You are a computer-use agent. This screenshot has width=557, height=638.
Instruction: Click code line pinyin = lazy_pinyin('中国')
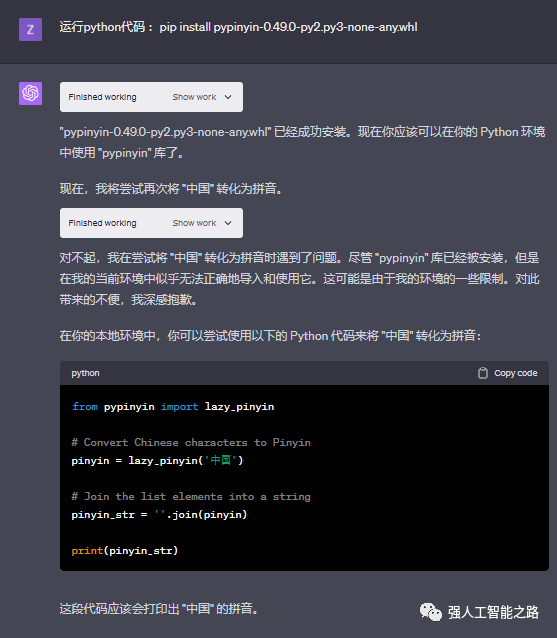(157, 460)
